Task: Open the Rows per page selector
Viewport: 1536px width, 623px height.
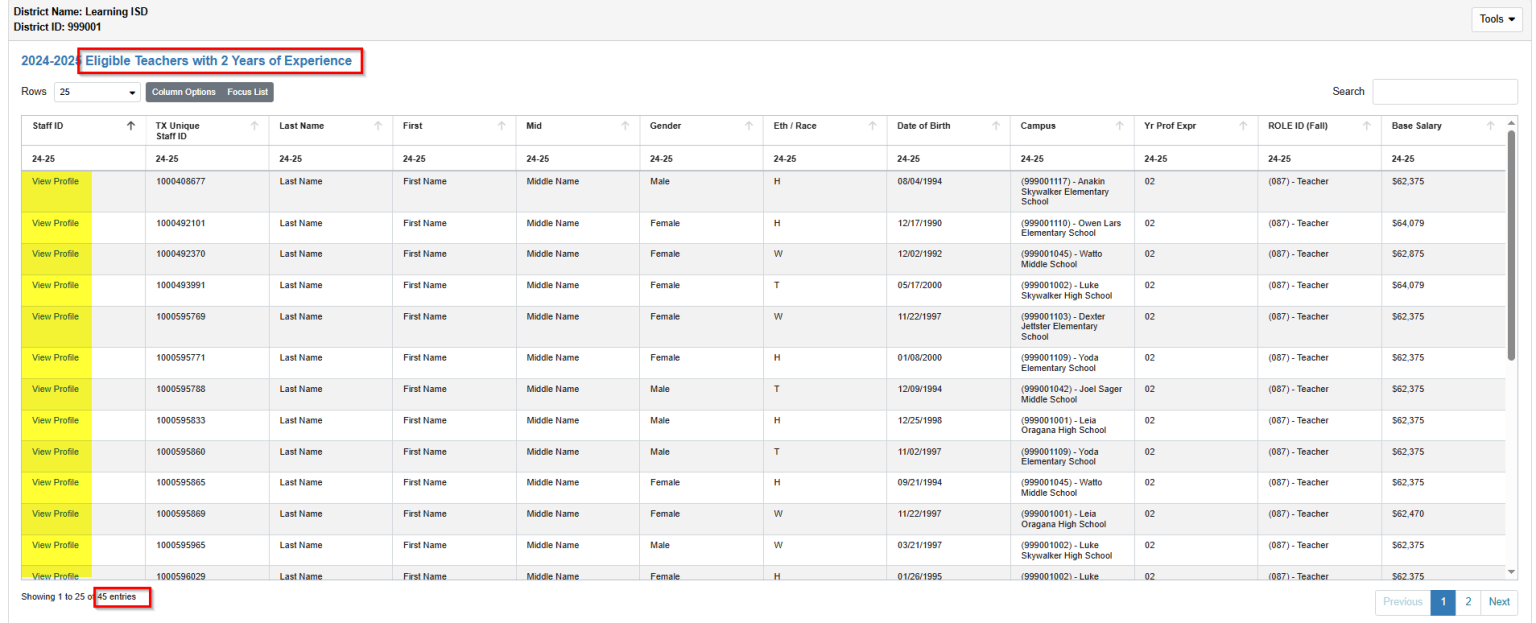Action: [96, 91]
